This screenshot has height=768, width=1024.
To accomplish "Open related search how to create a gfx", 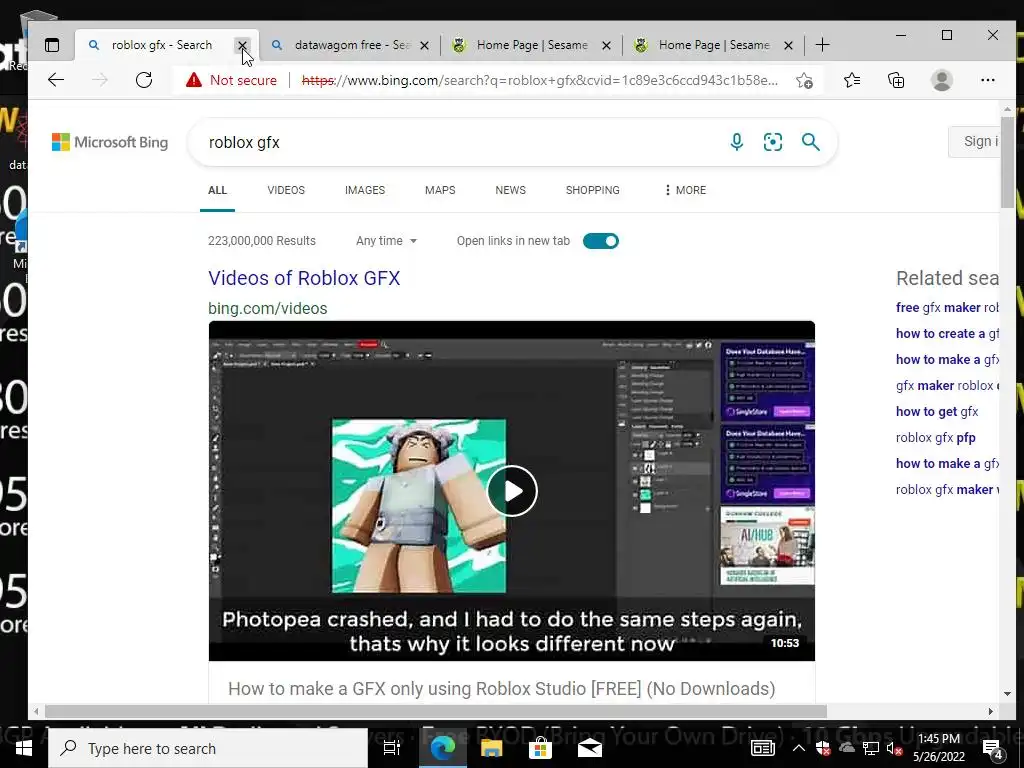I will [x=947, y=334].
